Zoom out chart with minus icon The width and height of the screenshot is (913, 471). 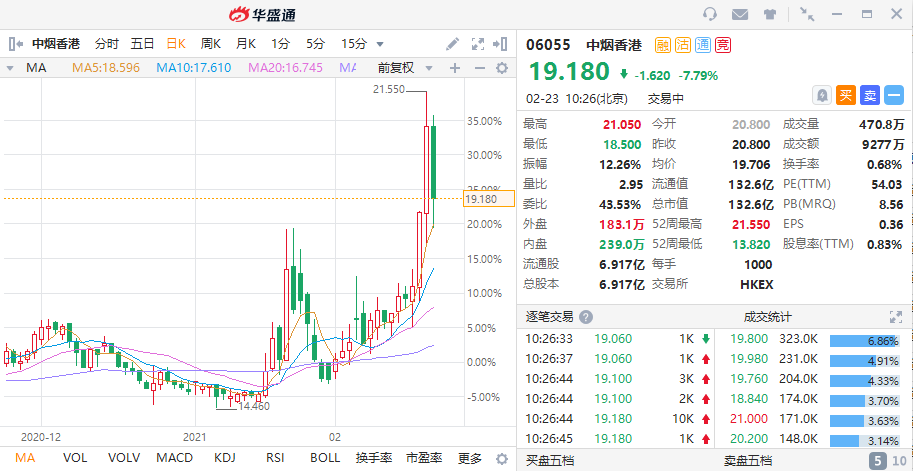pyautogui.click(x=480, y=68)
